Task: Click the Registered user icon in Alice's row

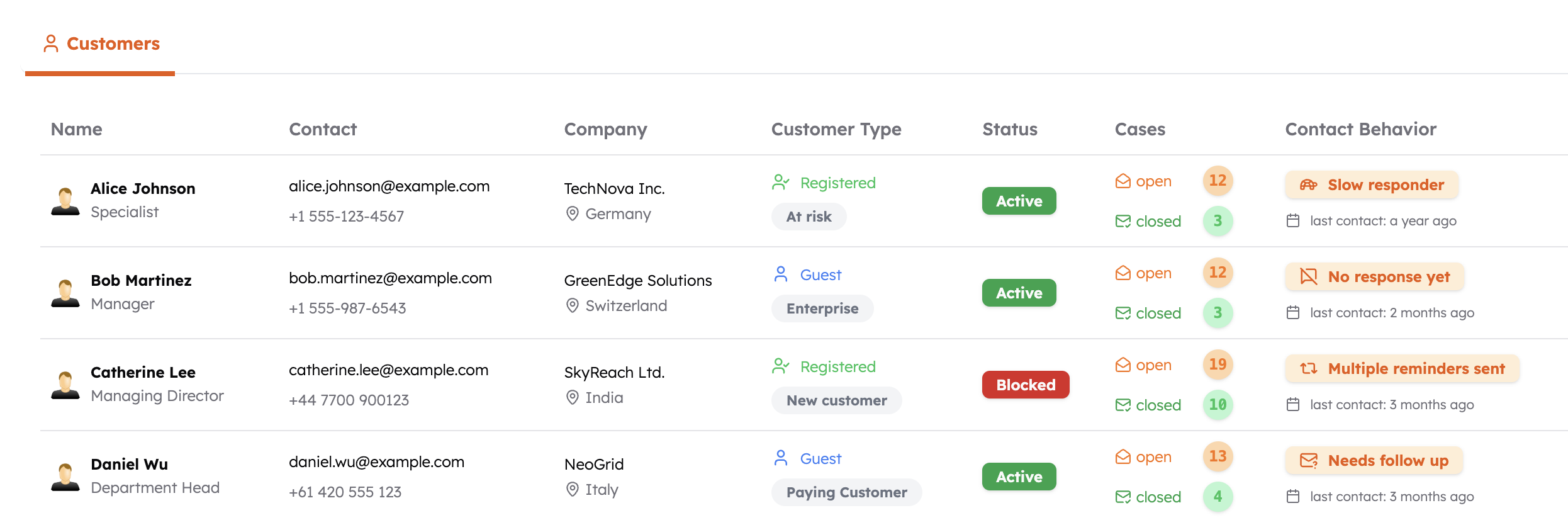Action: point(780,183)
